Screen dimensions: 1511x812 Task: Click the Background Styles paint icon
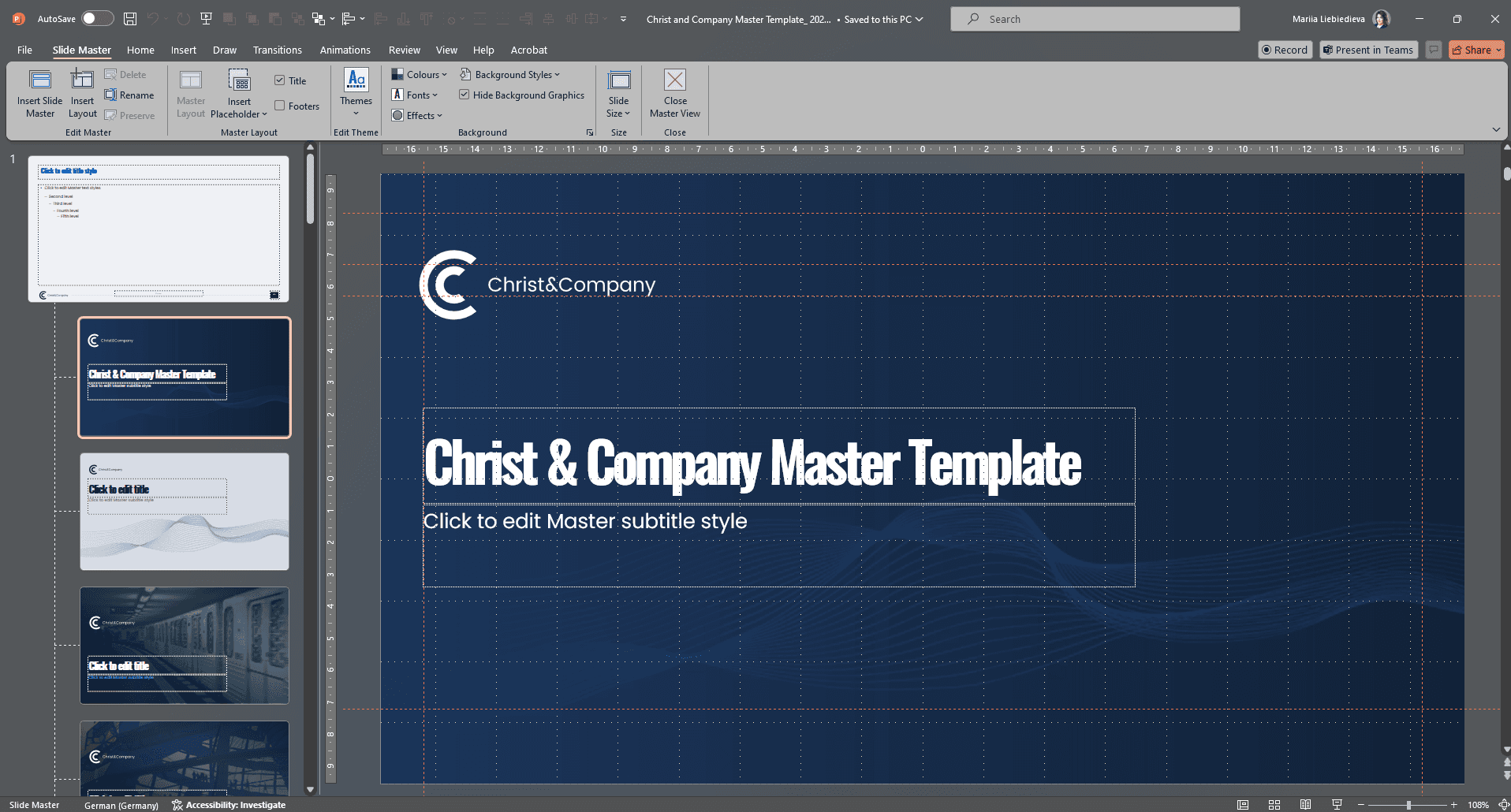click(x=465, y=74)
